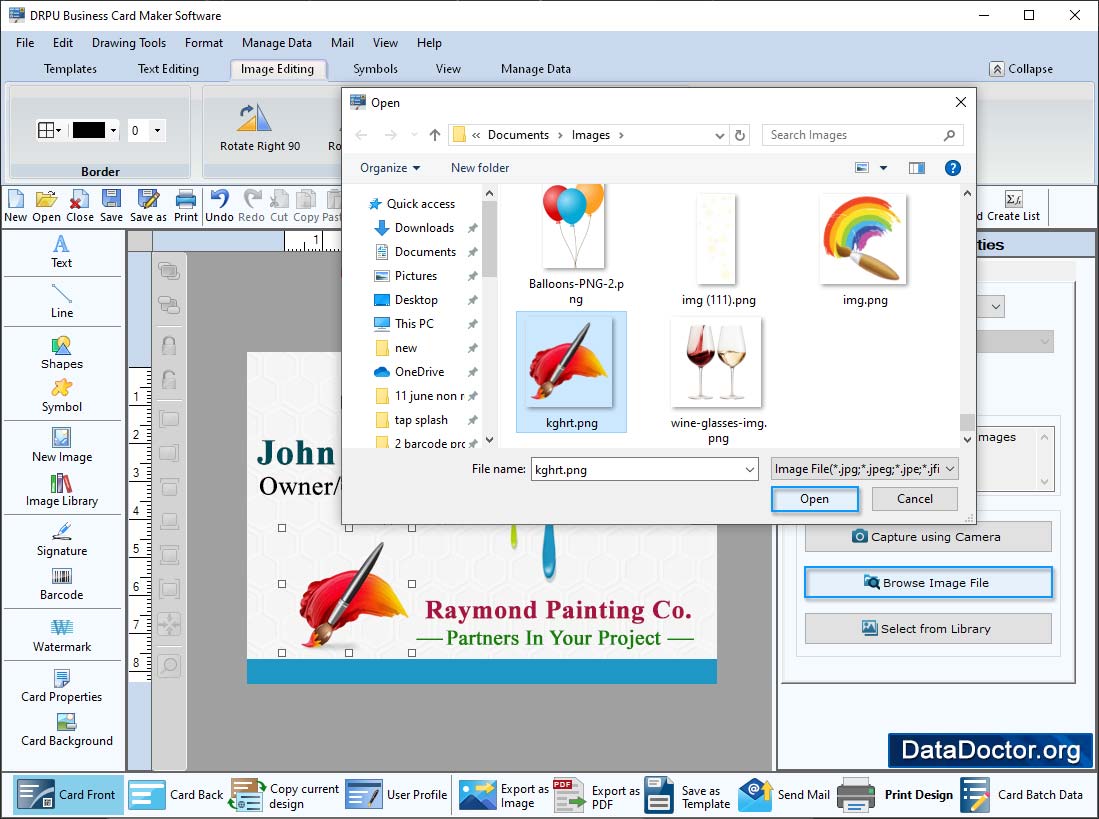Viewport: 1099px width, 819px height.
Task: Click the Help icon in Open dialog
Action: (x=953, y=168)
